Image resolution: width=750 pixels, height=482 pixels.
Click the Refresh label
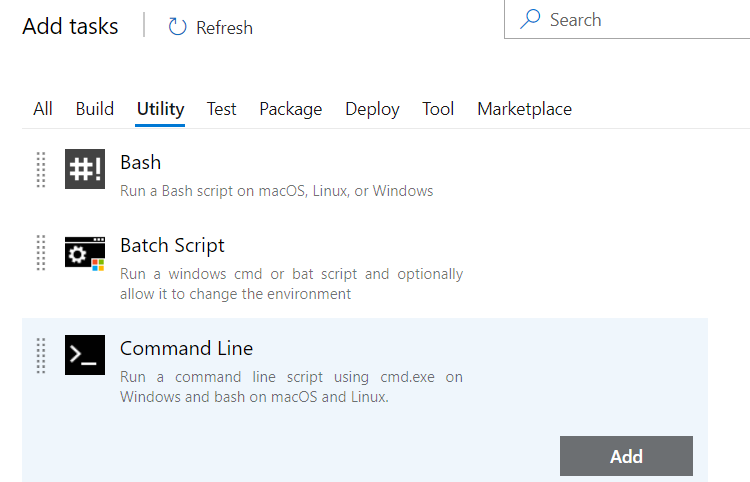coord(224,28)
